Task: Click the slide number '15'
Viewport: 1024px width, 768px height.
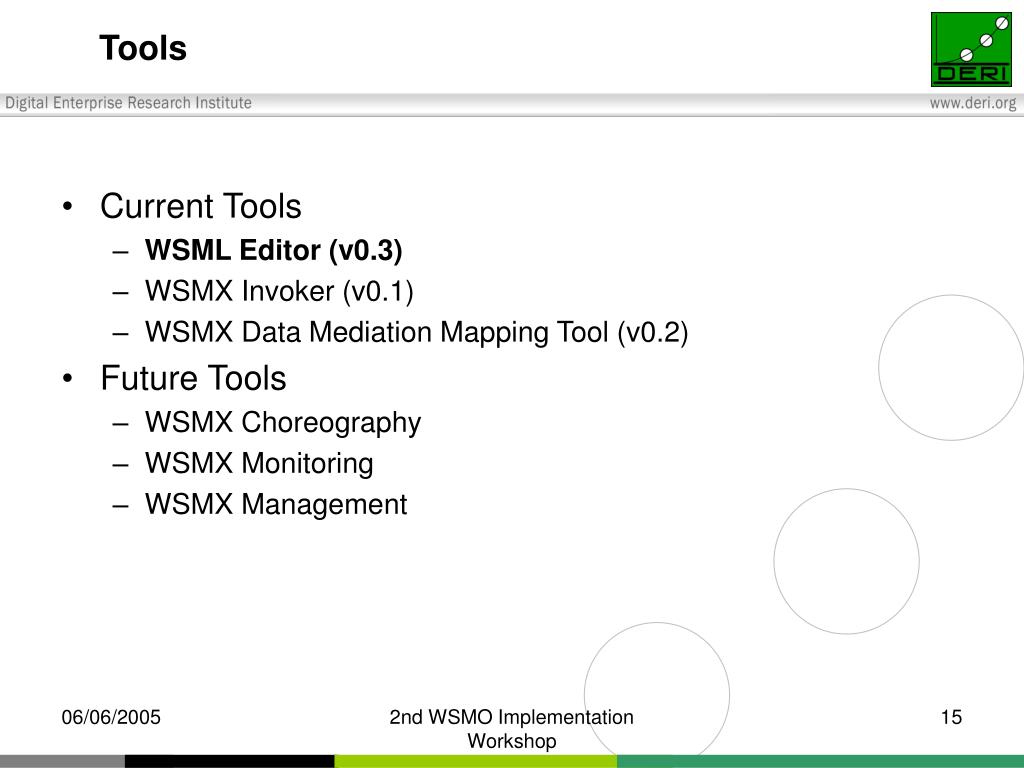Action: [952, 717]
